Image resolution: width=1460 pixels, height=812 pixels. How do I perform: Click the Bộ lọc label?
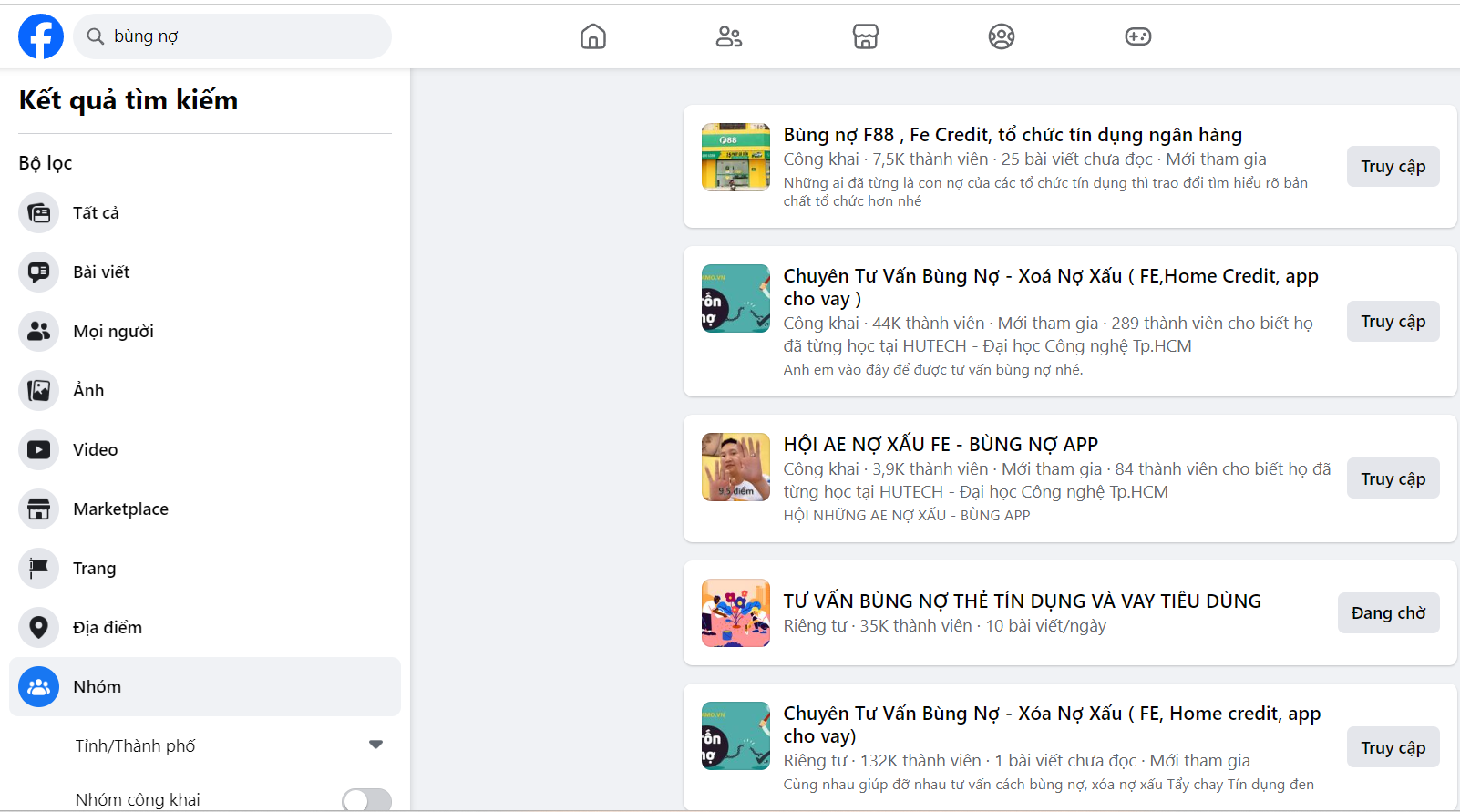(46, 163)
